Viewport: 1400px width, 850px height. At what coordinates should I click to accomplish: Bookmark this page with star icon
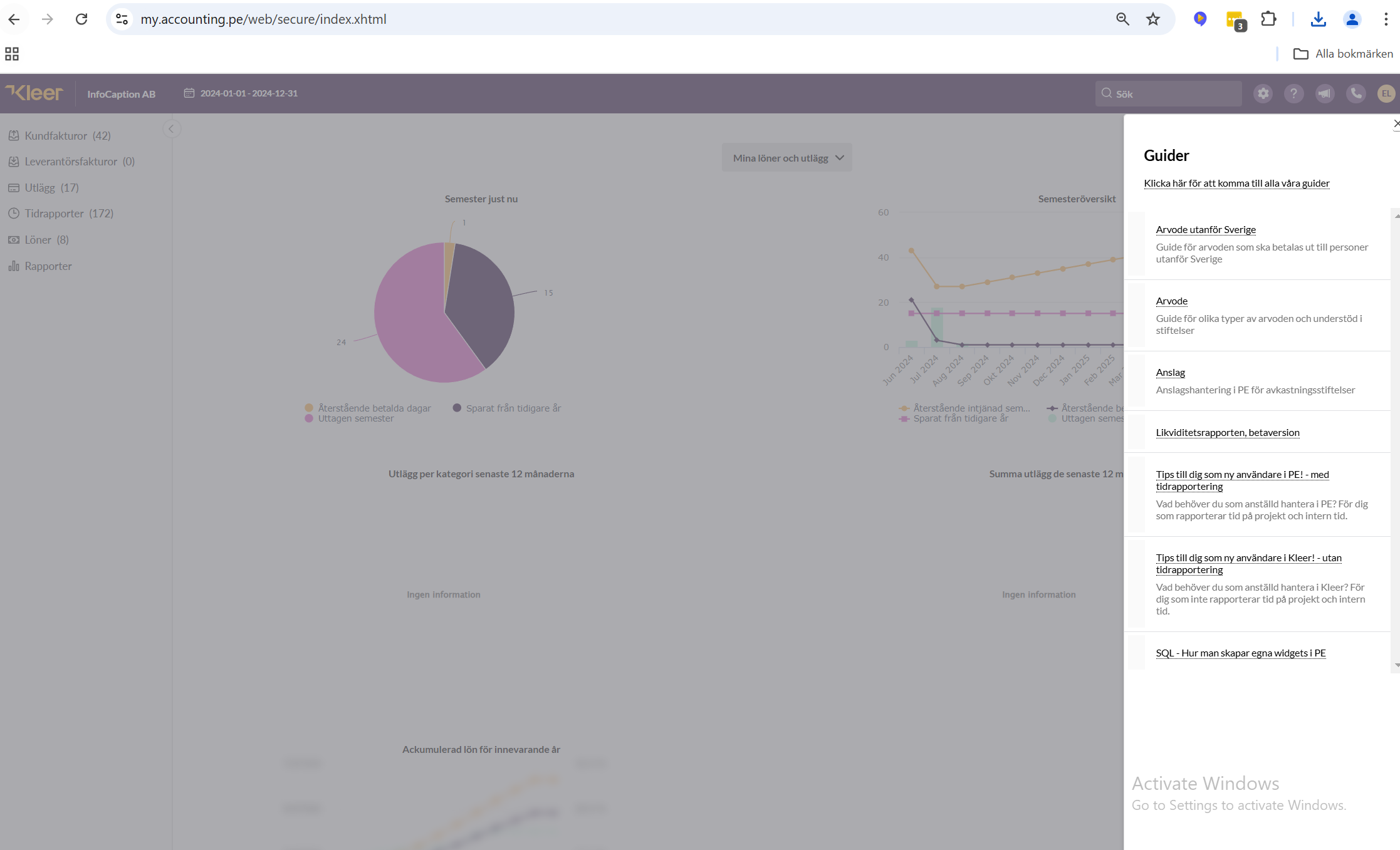pos(1153,19)
